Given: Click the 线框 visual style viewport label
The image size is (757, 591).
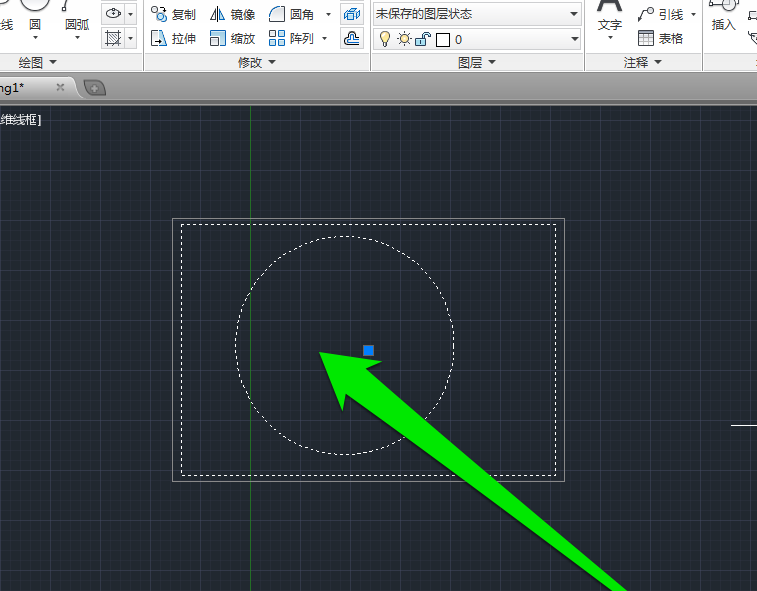Looking at the screenshot, I should 20,120.
